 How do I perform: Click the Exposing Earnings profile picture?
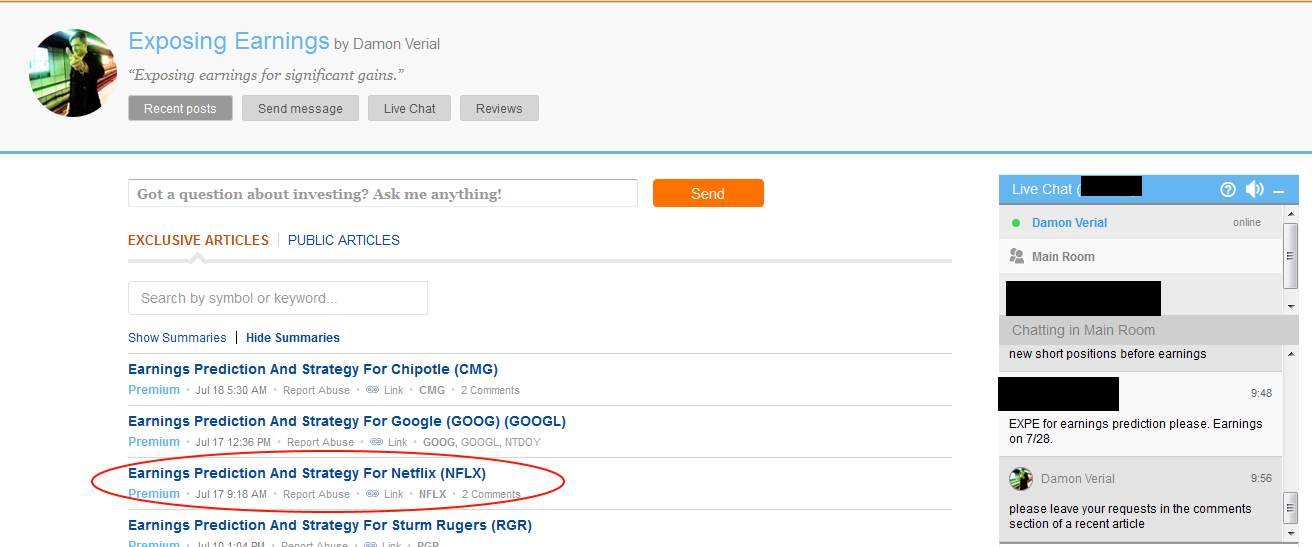coord(74,73)
